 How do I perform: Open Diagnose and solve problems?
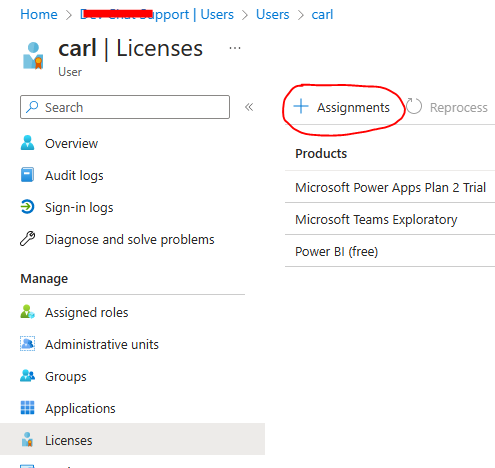click(x=129, y=239)
